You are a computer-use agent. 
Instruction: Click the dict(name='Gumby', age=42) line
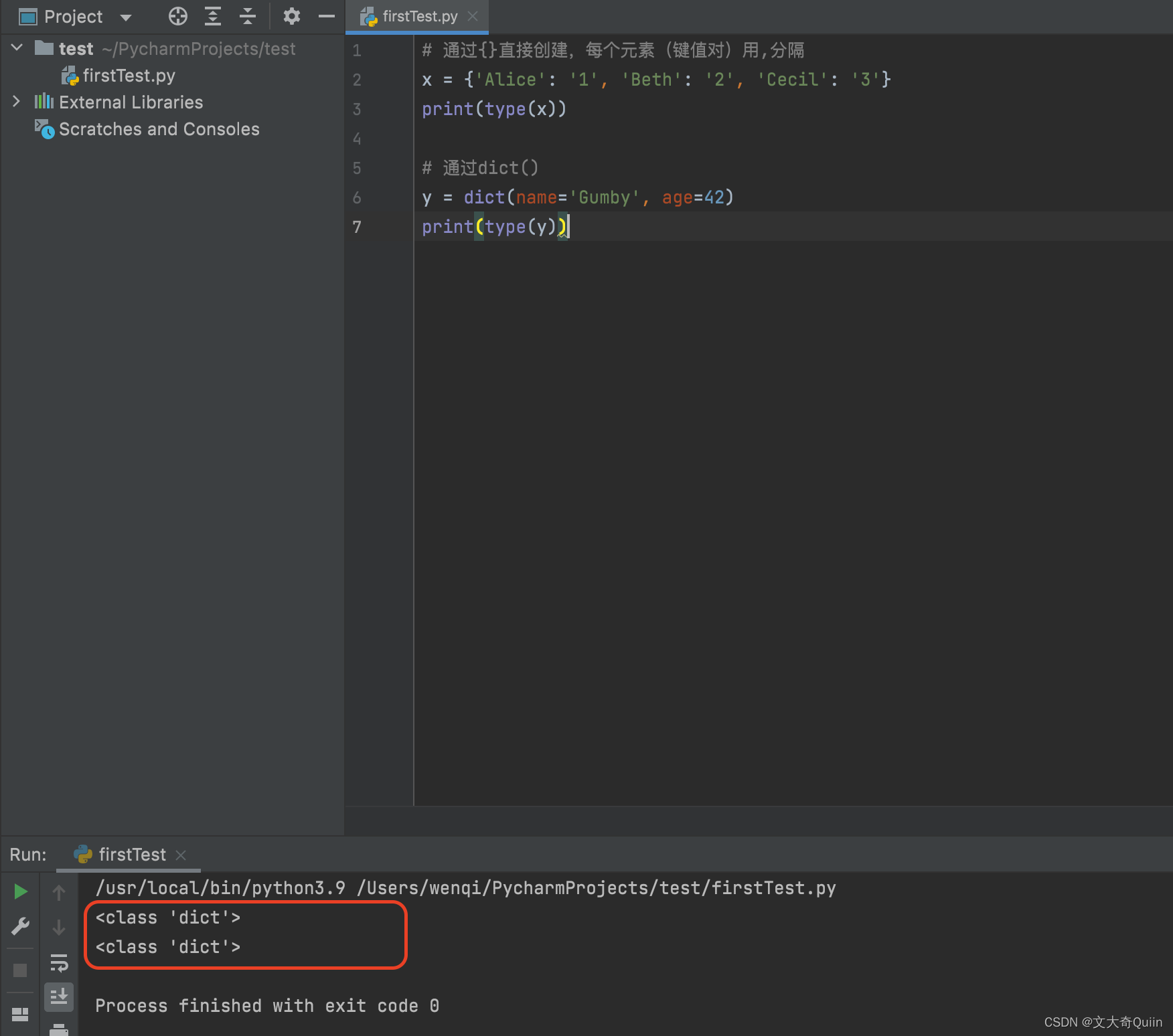578,197
